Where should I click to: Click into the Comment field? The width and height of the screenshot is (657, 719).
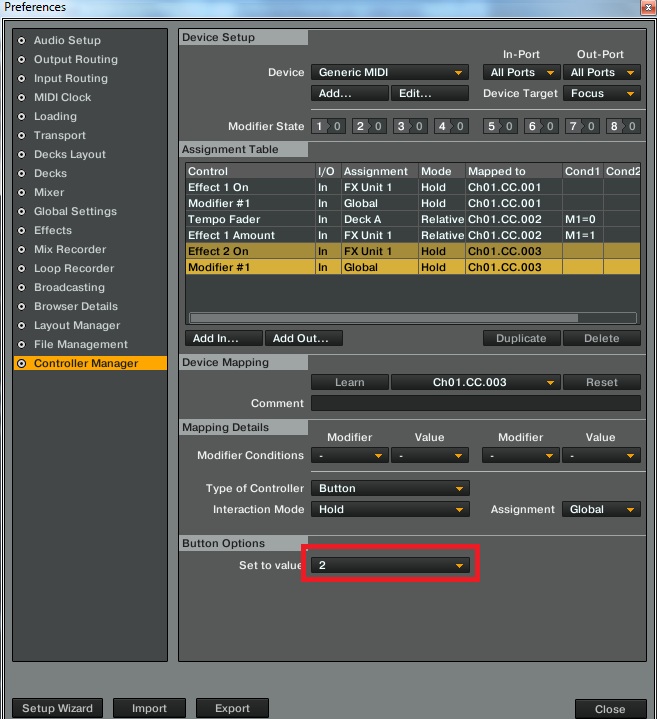pyautogui.click(x=475, y=404)
